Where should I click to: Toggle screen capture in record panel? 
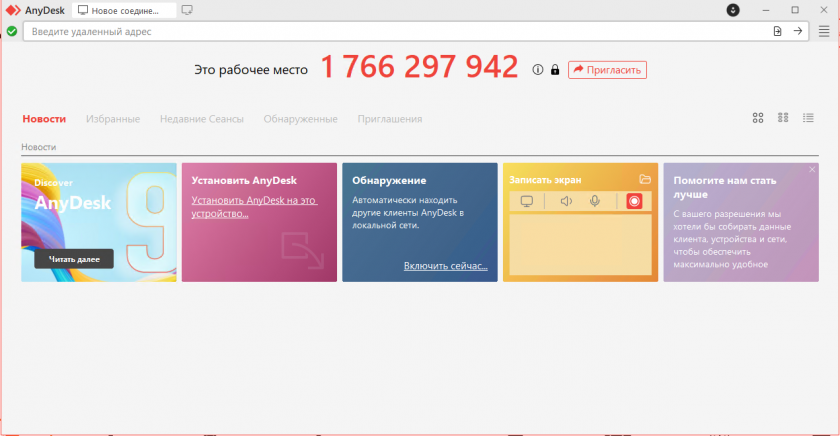(x=527, y=201)
